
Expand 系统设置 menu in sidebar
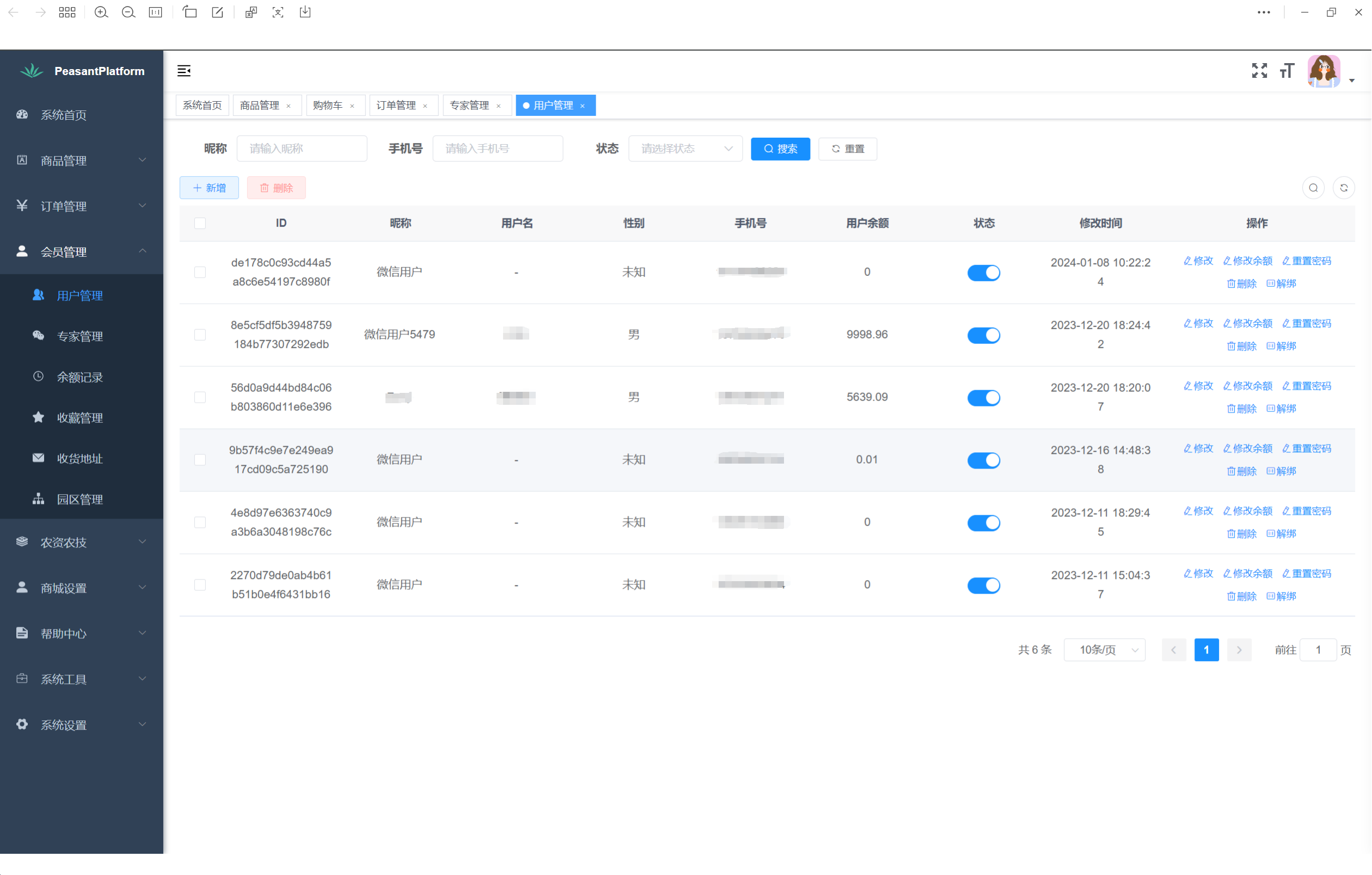pos(82,725)
